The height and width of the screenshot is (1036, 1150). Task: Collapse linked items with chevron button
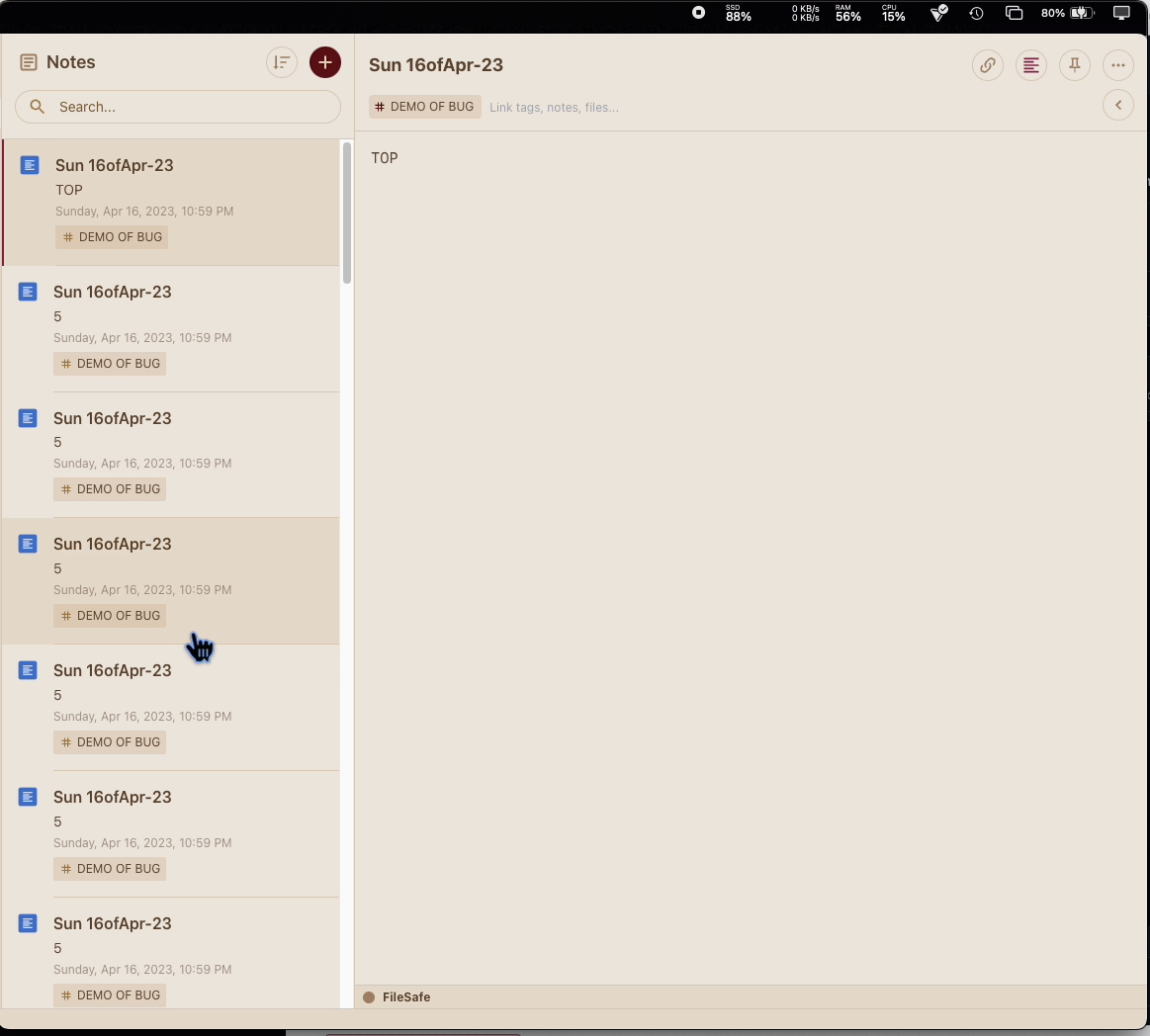[x=1117, y=106]
